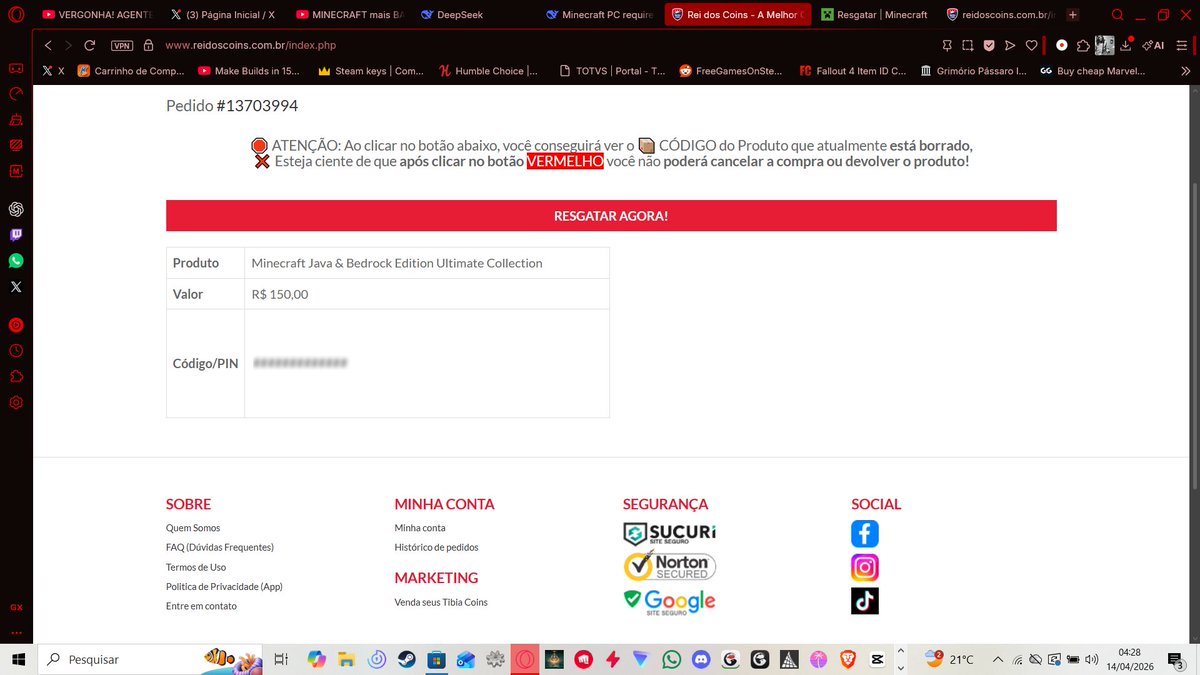Open Steam from the taskbar
Screen dimensions: 1200x675
tap(406, 659)
